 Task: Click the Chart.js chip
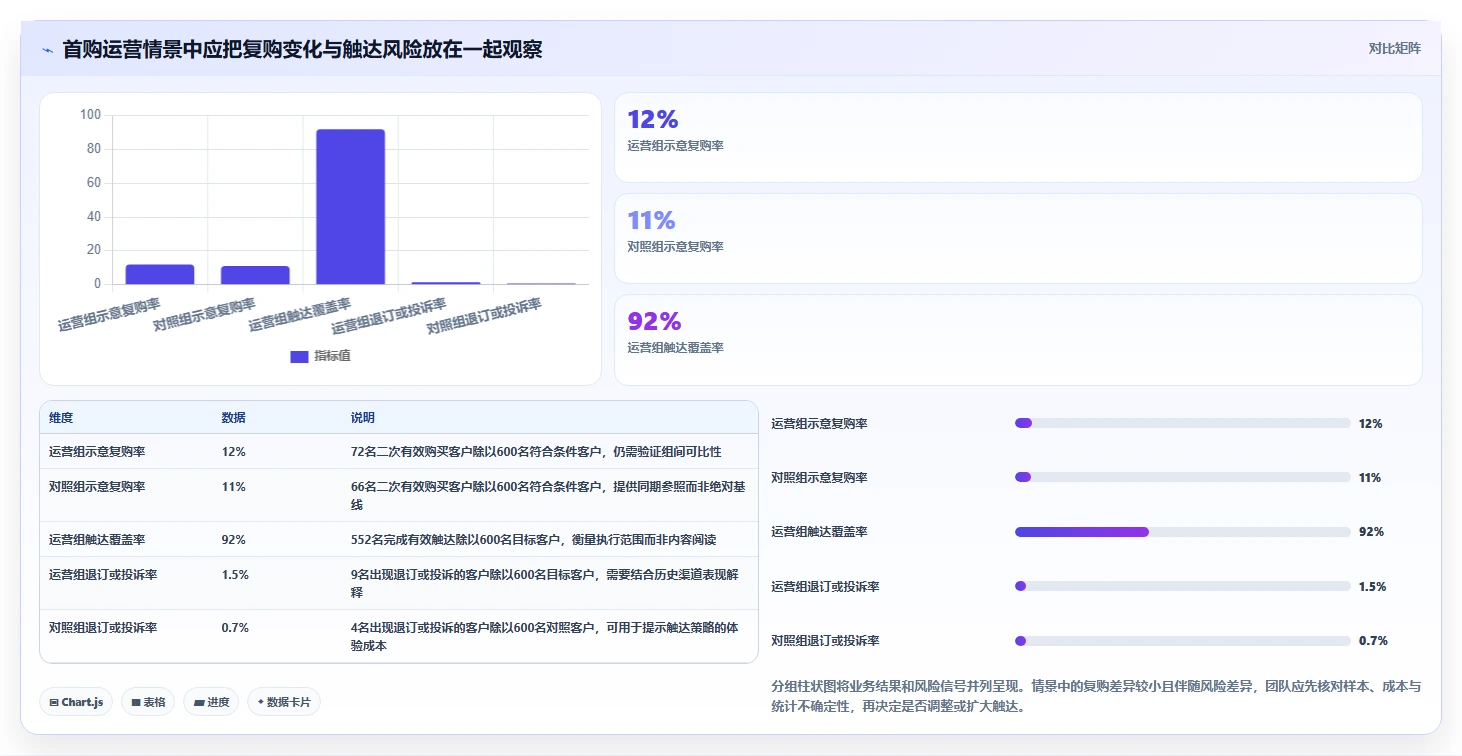pos(76,702)
